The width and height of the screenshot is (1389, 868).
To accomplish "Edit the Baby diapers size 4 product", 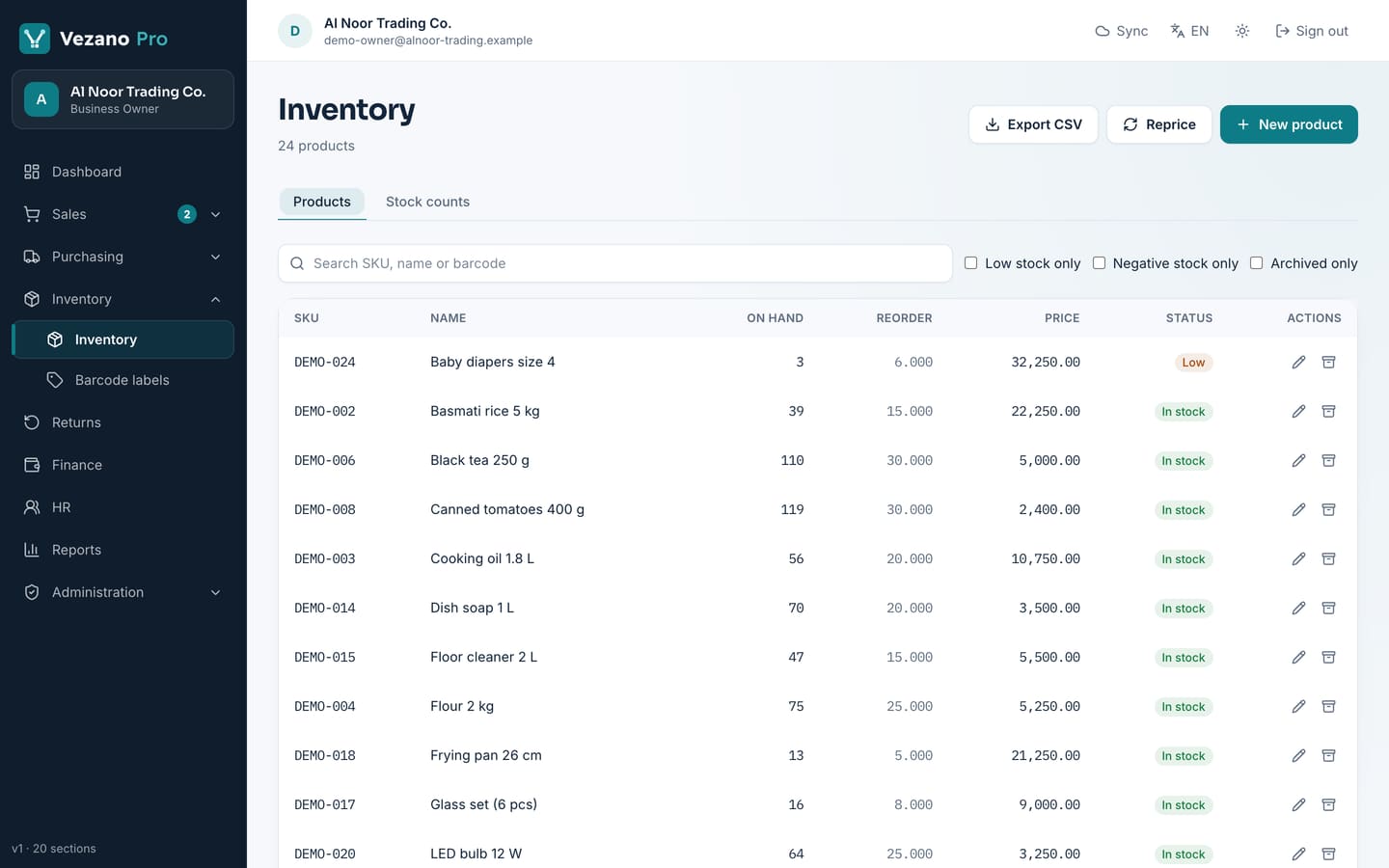I will coord(1298,363).
